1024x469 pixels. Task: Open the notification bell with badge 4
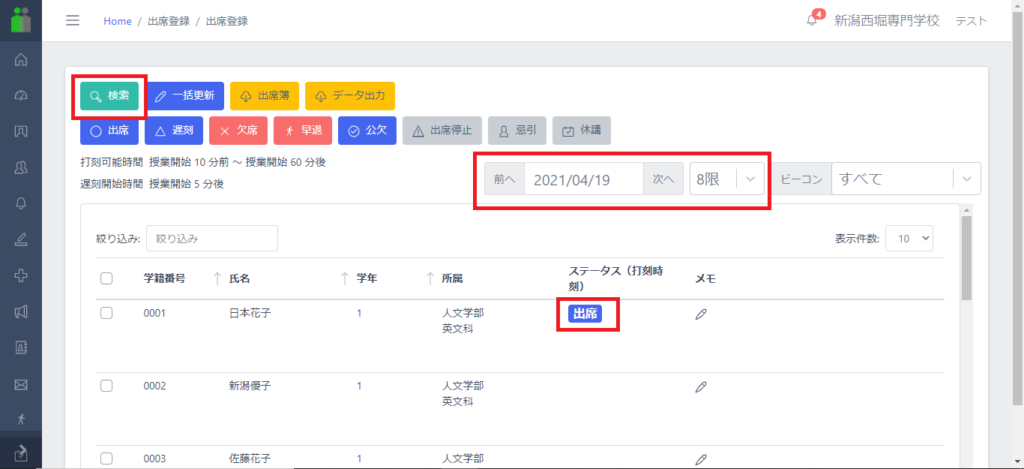pyautogui.click(x=812, y=19)
